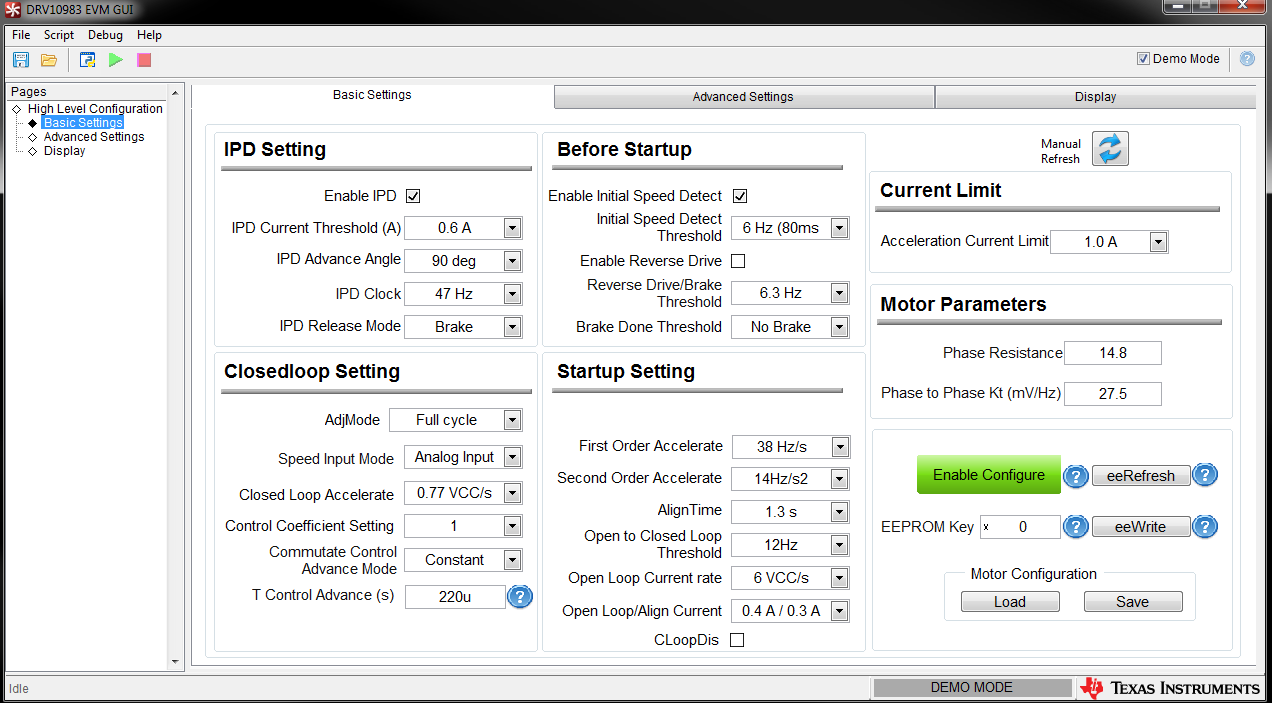Open help icon beside eeRefresh button
Viewport: 1272px width, 703px height.
(1205, 475)
